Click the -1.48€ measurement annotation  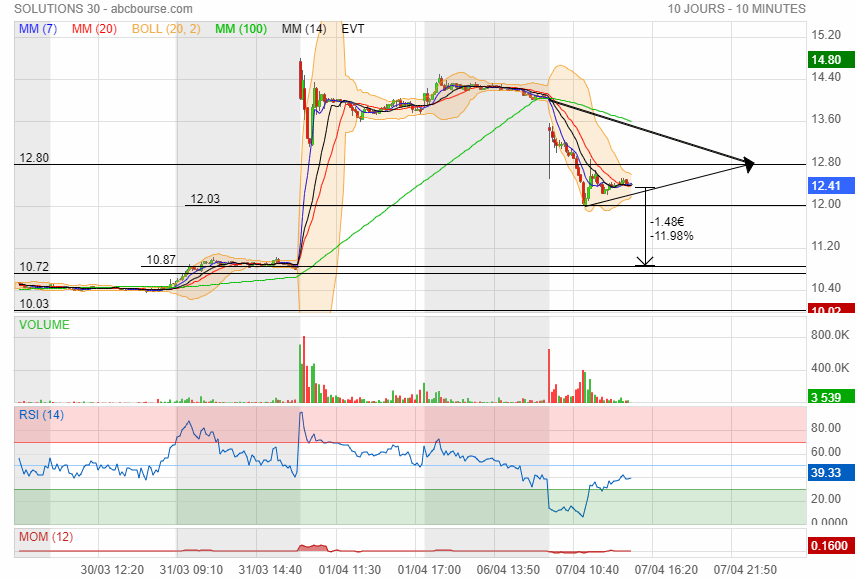pos(667,221)
